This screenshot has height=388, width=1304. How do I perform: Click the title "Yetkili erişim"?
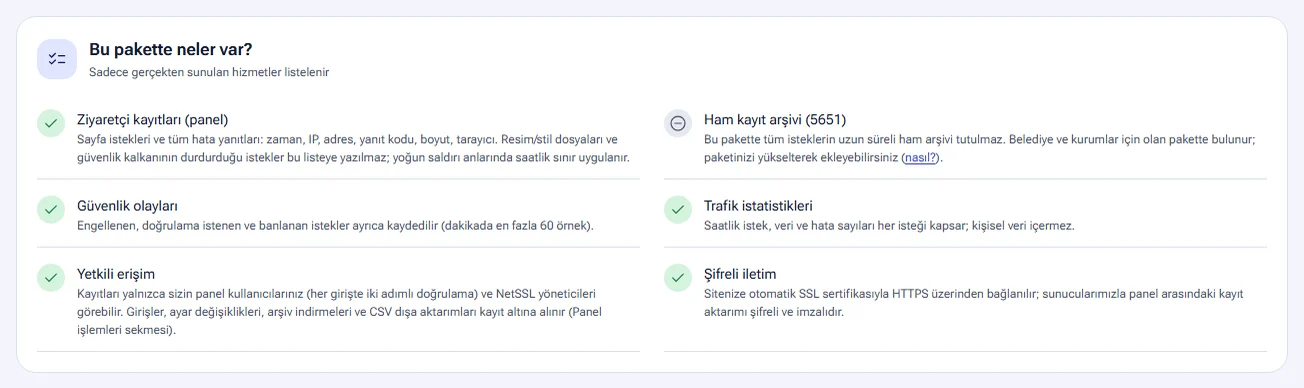116,273
